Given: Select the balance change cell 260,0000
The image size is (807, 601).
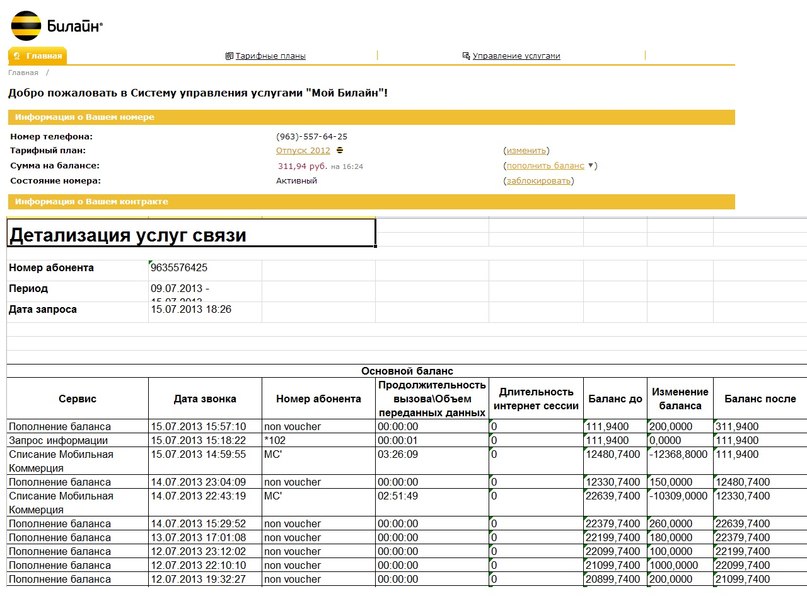Looking at the screenshot, I should (680, 523).
